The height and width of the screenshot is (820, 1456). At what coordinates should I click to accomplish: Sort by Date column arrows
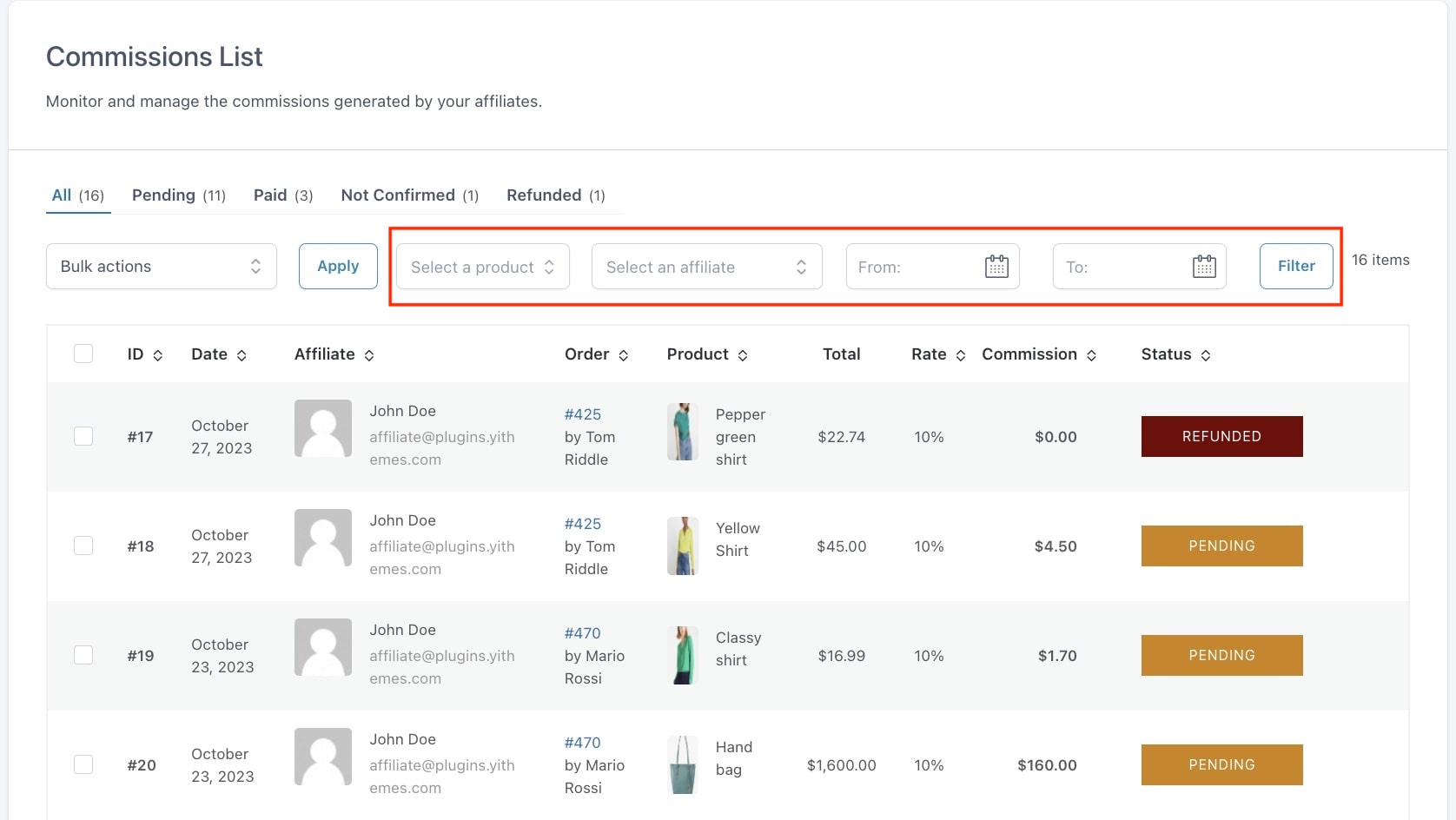[x=242, y=355]
